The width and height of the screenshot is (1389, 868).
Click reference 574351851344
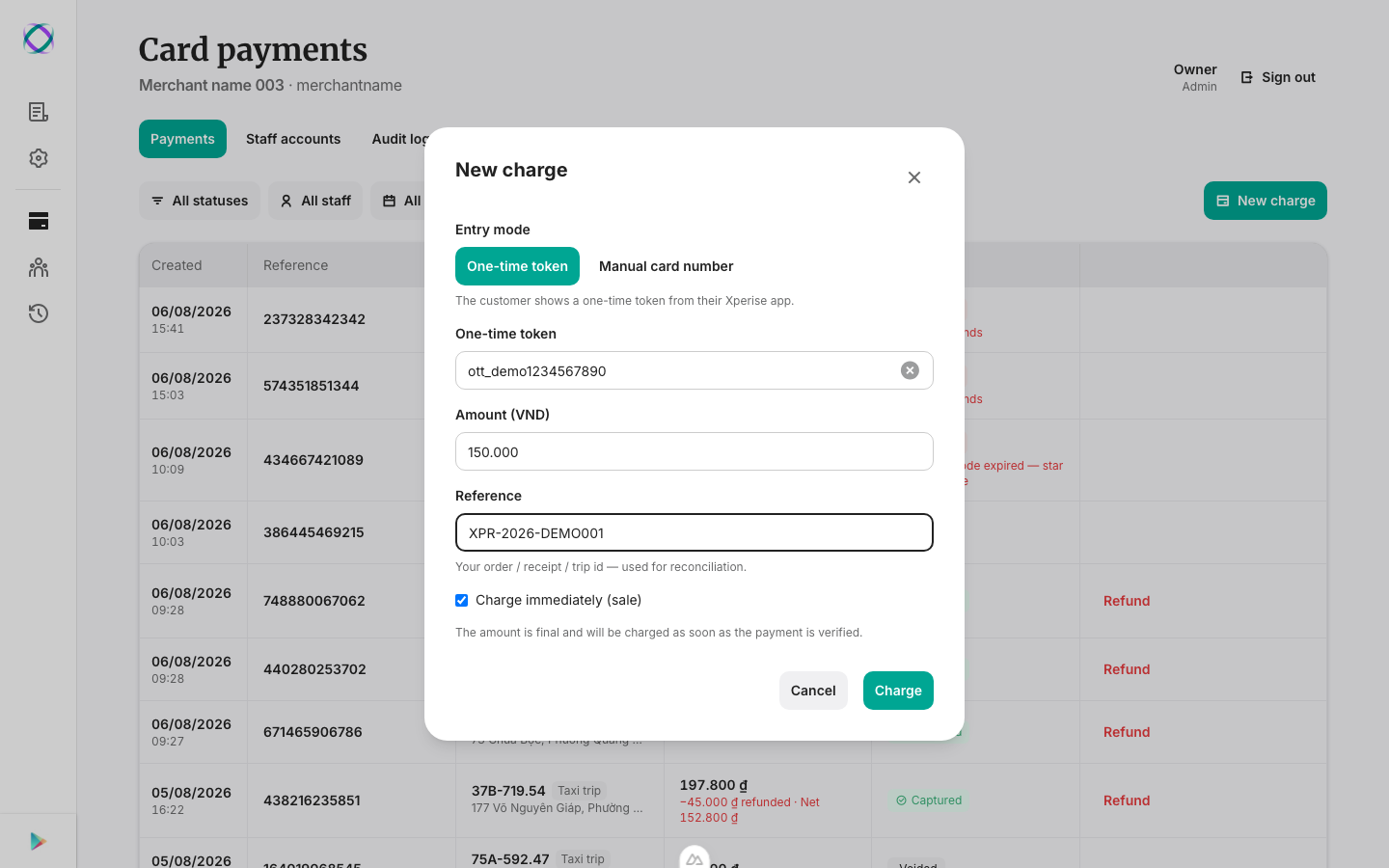click(312, 386)
